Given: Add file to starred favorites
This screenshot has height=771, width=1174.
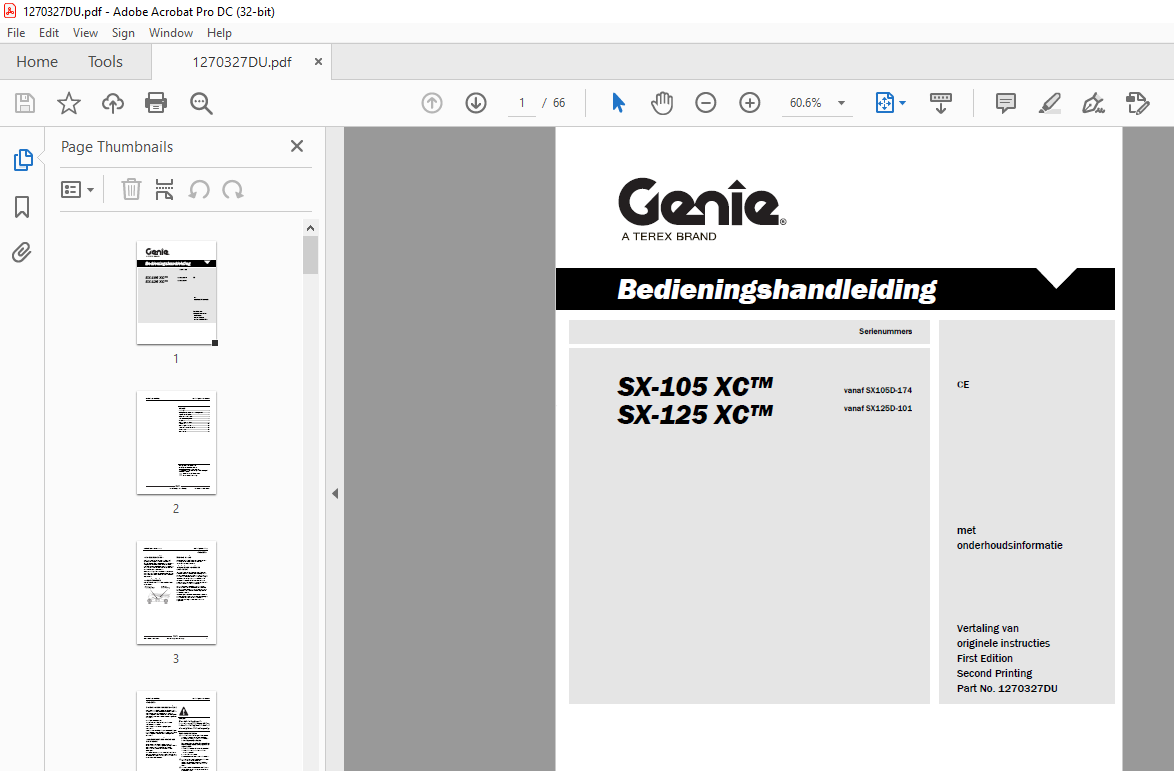Looking at the screenshot, I should [69, 103].
